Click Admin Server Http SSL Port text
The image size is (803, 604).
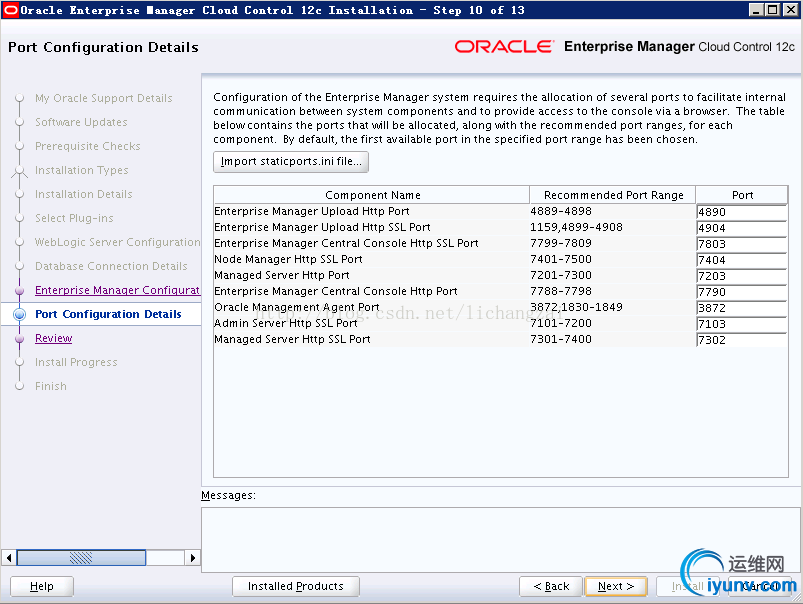tap(286, 323)
